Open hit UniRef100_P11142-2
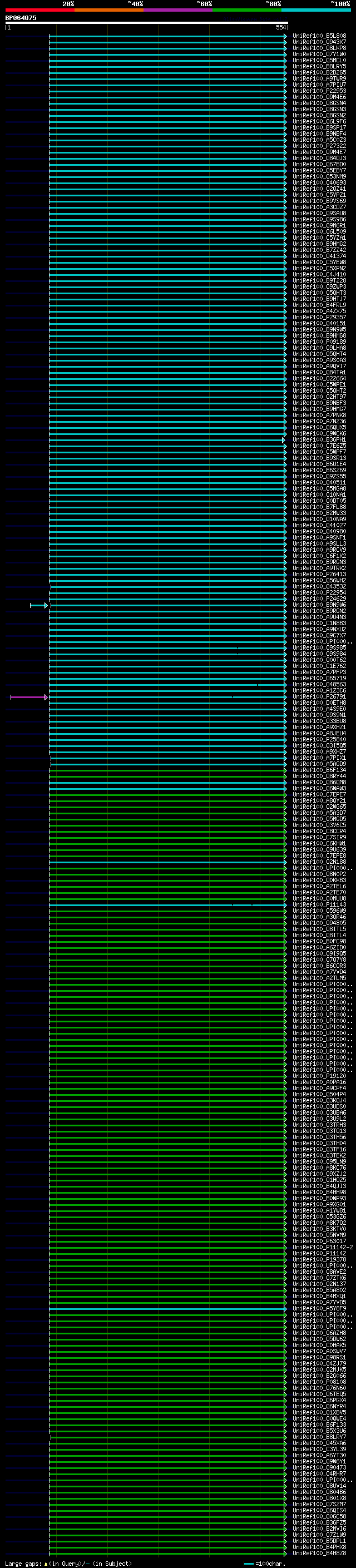This screenshot has height=1568, width=356. pos(323,1247)
